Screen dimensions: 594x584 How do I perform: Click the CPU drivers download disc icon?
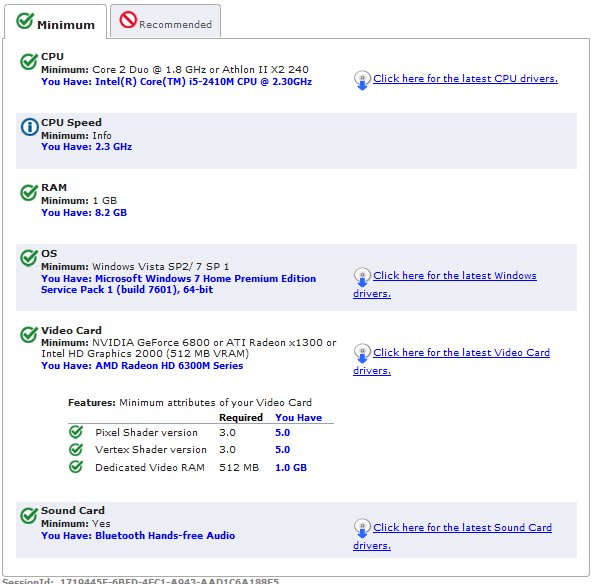[362, 80]
